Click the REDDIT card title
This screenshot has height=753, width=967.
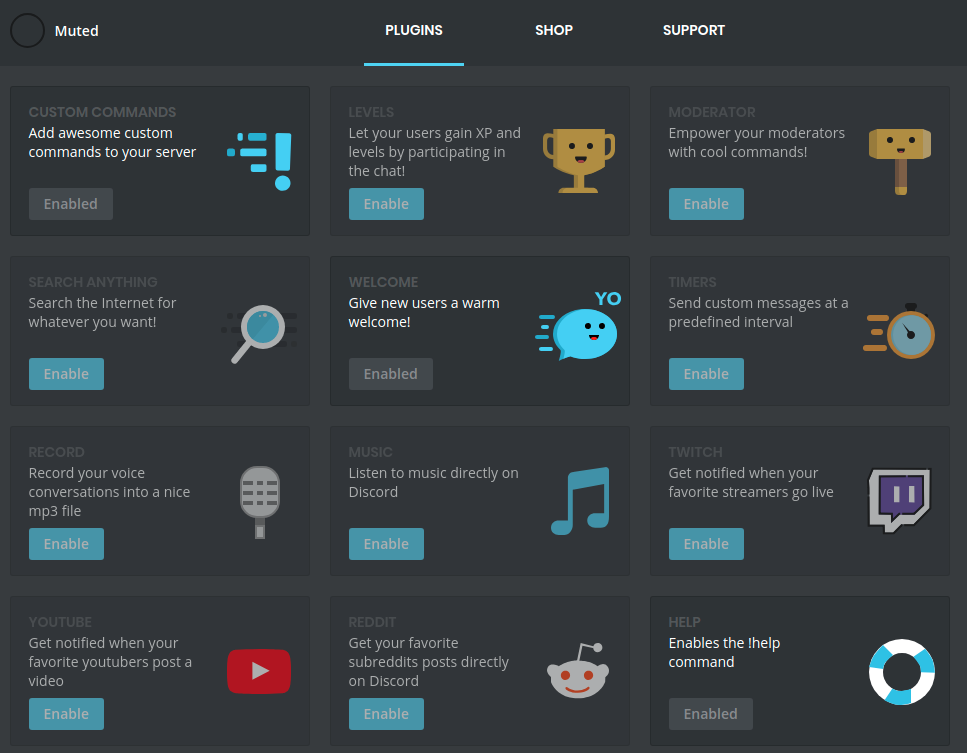[372, 622]
